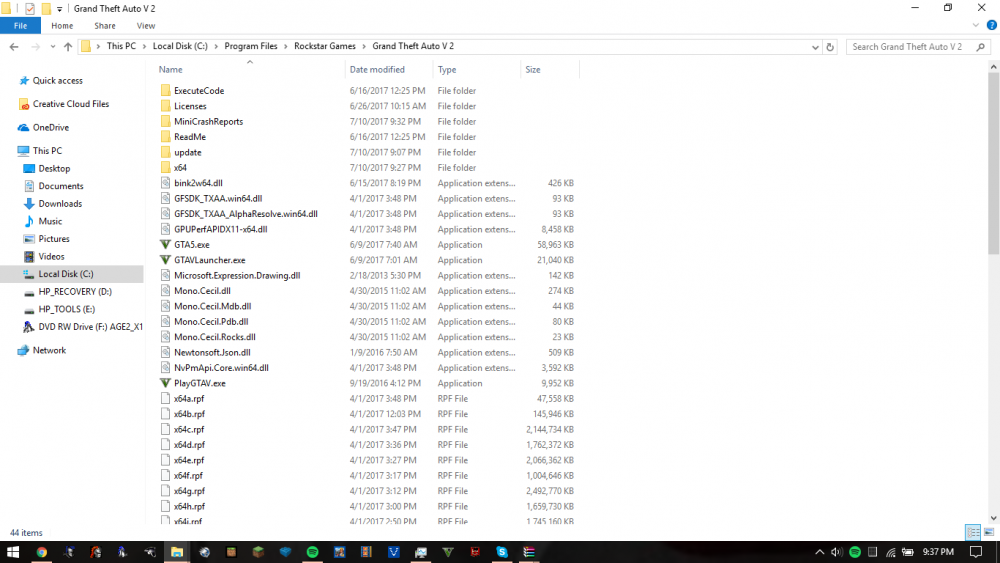Open Spotify from the taskbar

coord(312,552)
